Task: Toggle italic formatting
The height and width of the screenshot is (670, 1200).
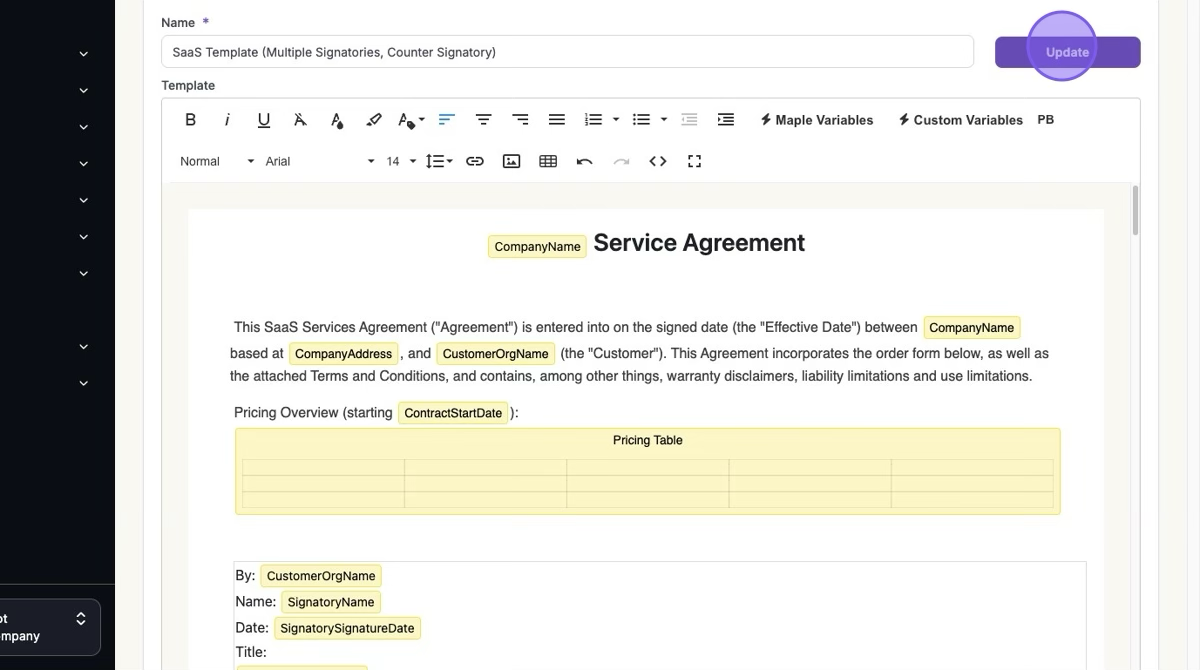Action: [227, 120]
